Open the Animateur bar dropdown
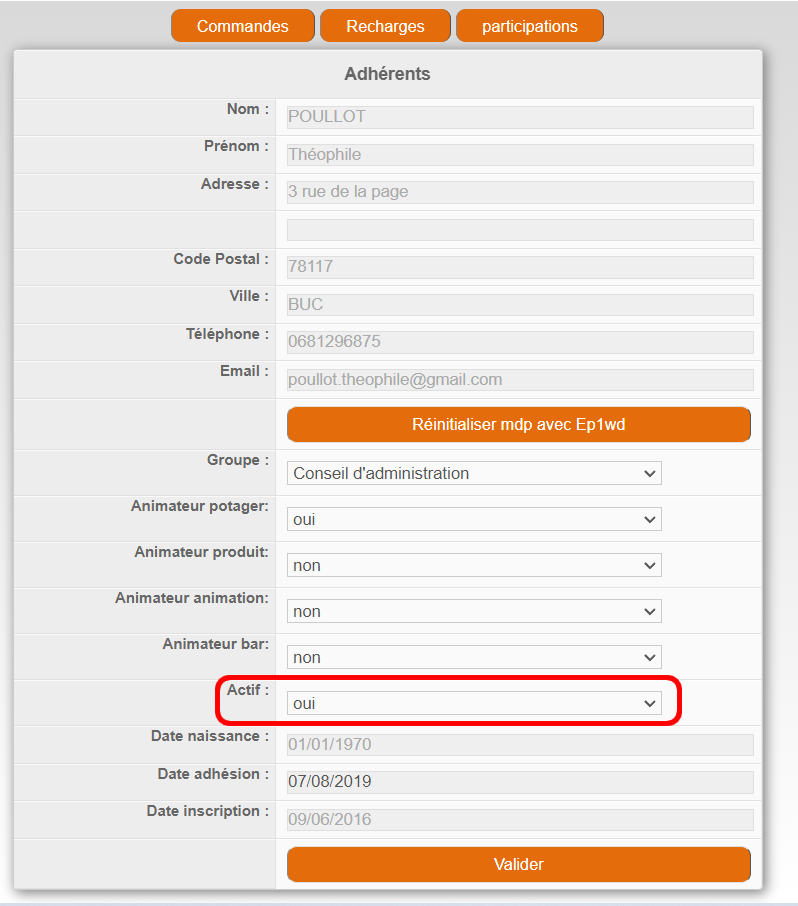Viewport: 798px width, 906px height. click(x=474, y=657)
